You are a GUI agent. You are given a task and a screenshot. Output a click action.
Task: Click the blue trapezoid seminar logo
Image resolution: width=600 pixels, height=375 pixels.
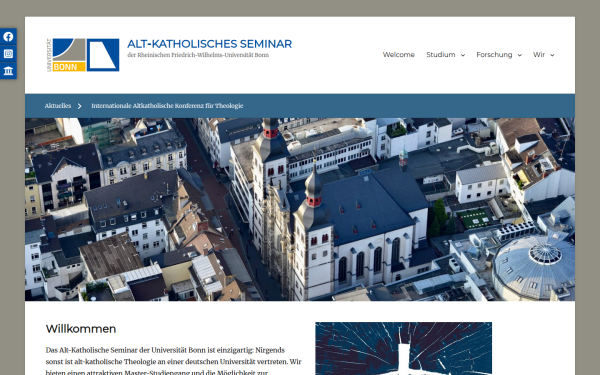coord(103,55)
